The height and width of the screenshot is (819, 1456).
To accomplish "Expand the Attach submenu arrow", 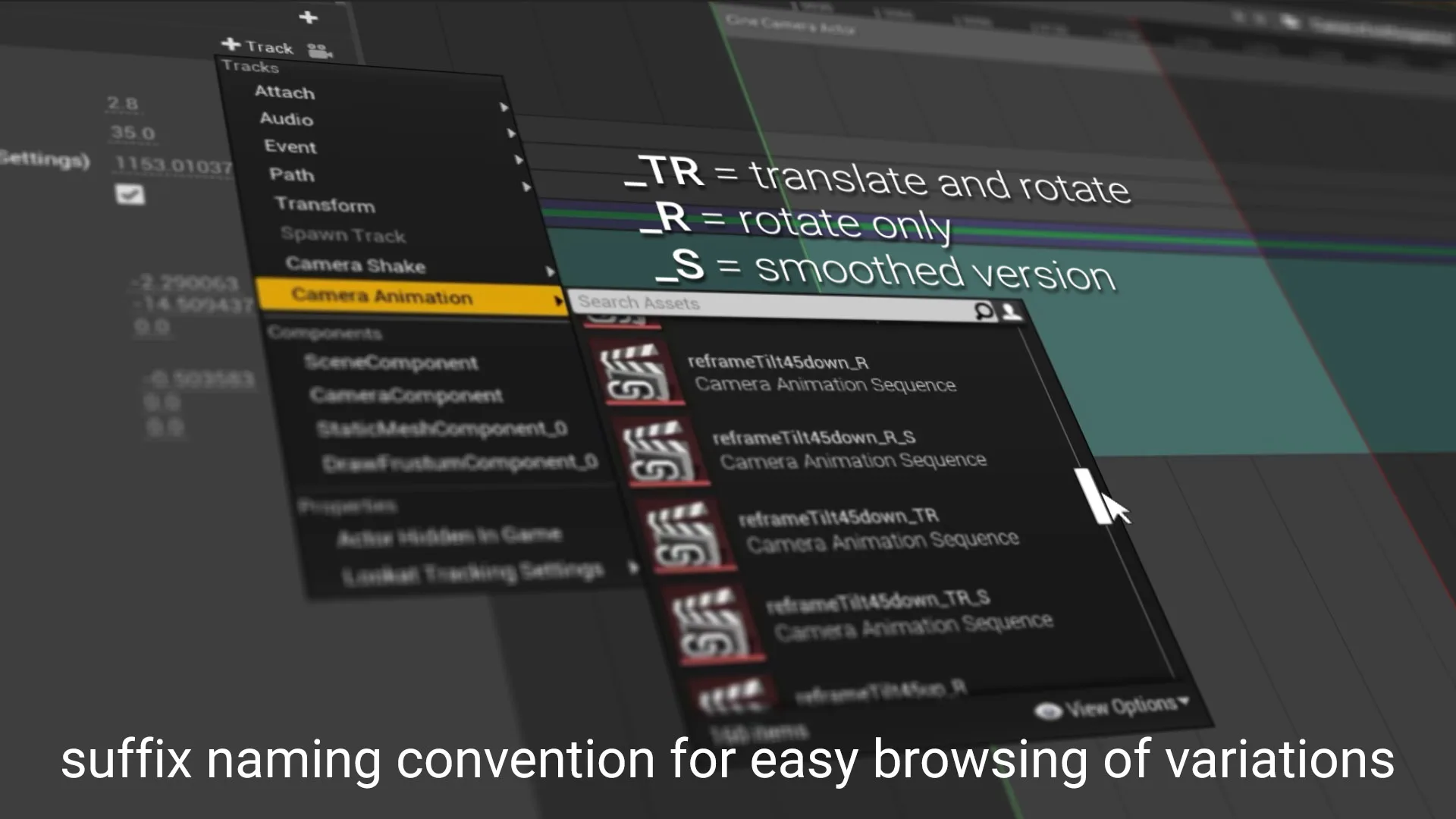I will click(504, 108).
